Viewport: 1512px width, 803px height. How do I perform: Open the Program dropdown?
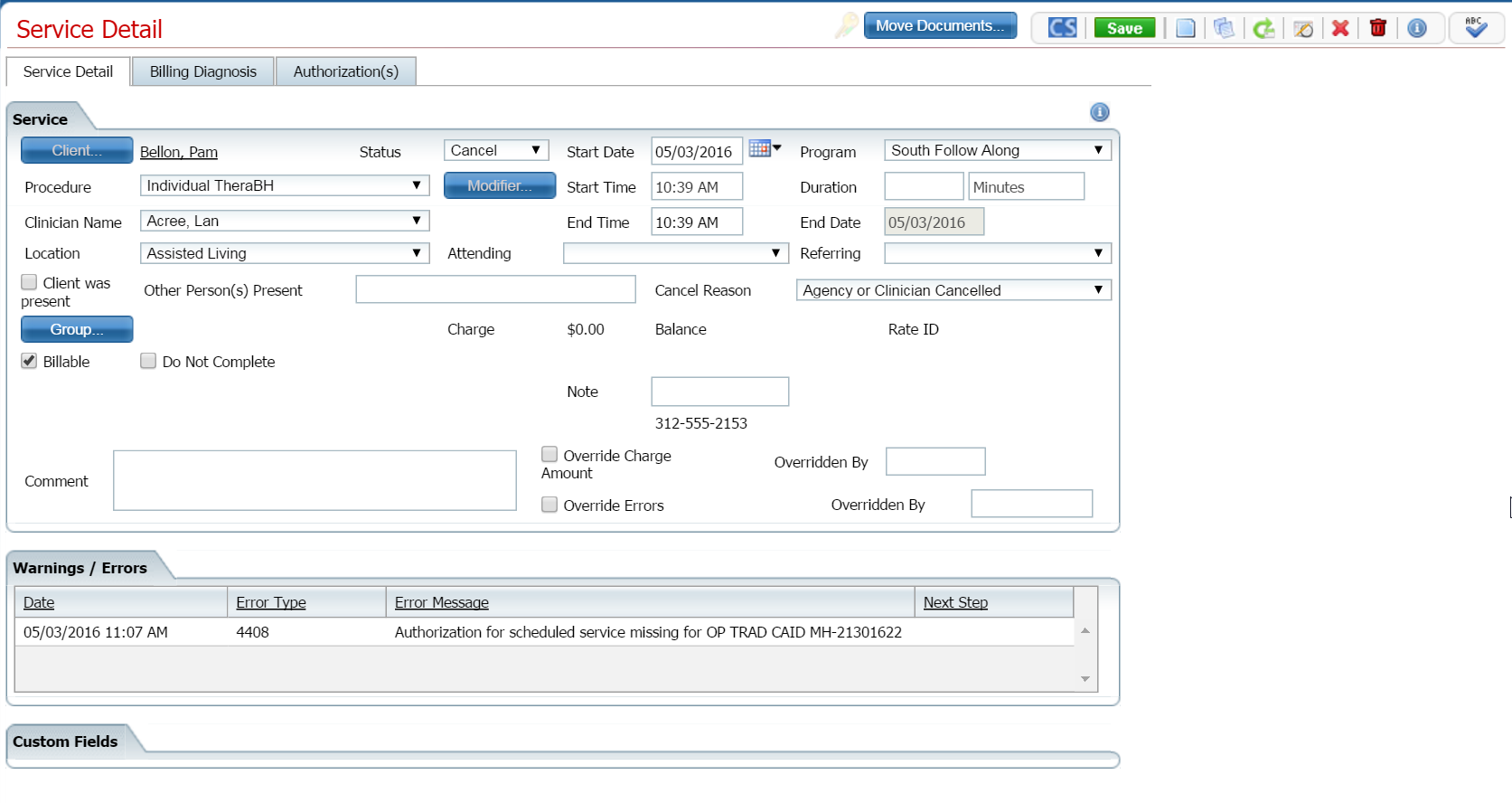coord(997,151)
